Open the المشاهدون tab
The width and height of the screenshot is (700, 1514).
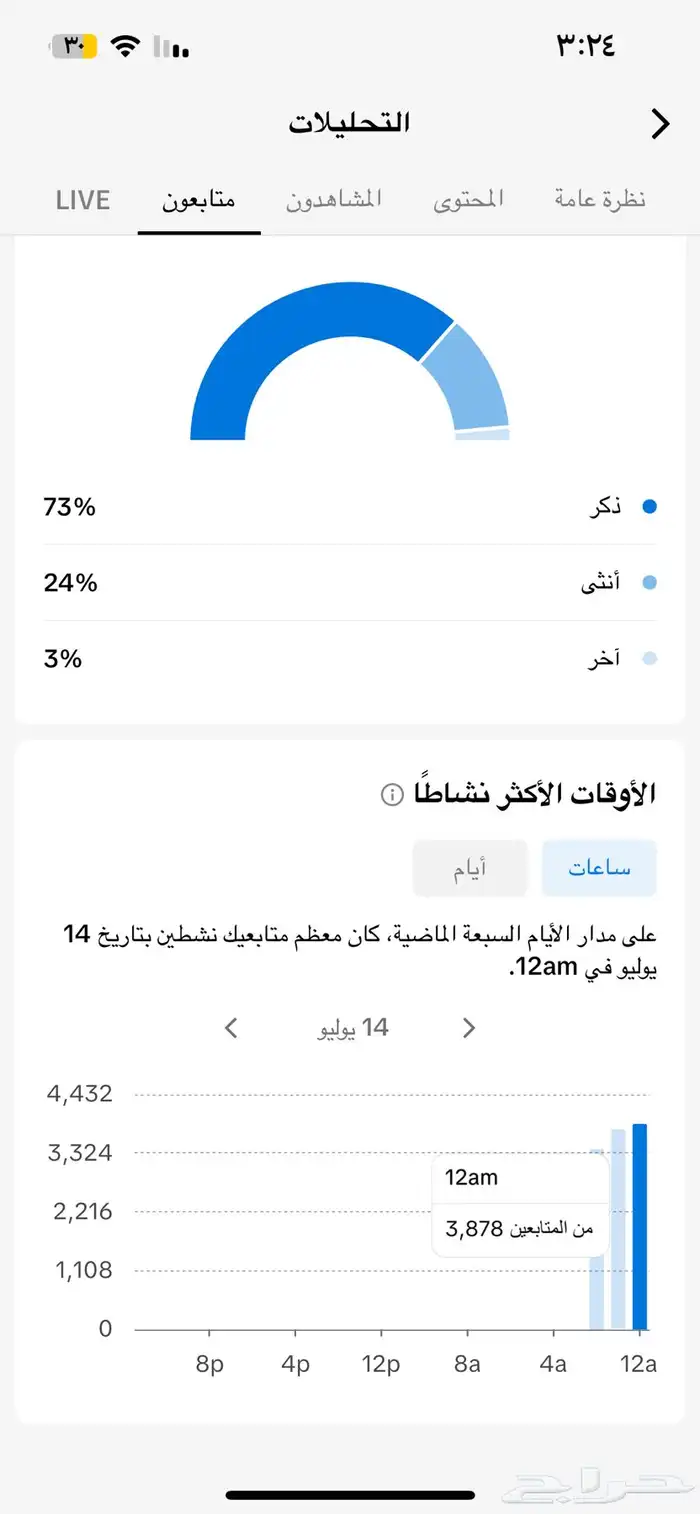click(334, 200)
